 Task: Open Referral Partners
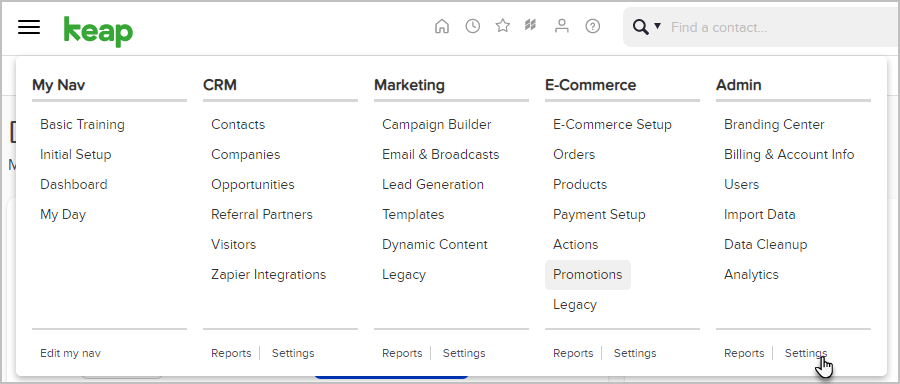pos(262,214)
